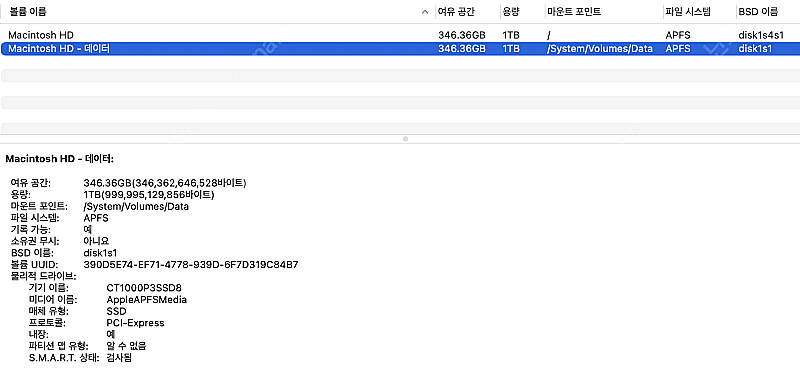The height and width of the screenshot is (372, 800).
Task: Click 346.36GB in the selected 데이터 row
Action: point(462,49)
